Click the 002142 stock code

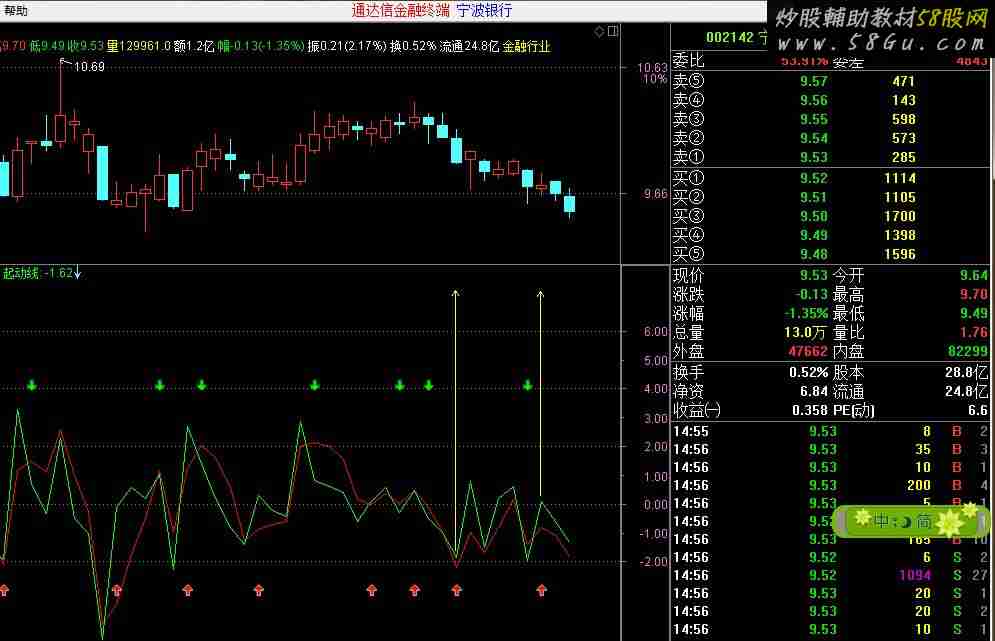click(x=727, y=37)
